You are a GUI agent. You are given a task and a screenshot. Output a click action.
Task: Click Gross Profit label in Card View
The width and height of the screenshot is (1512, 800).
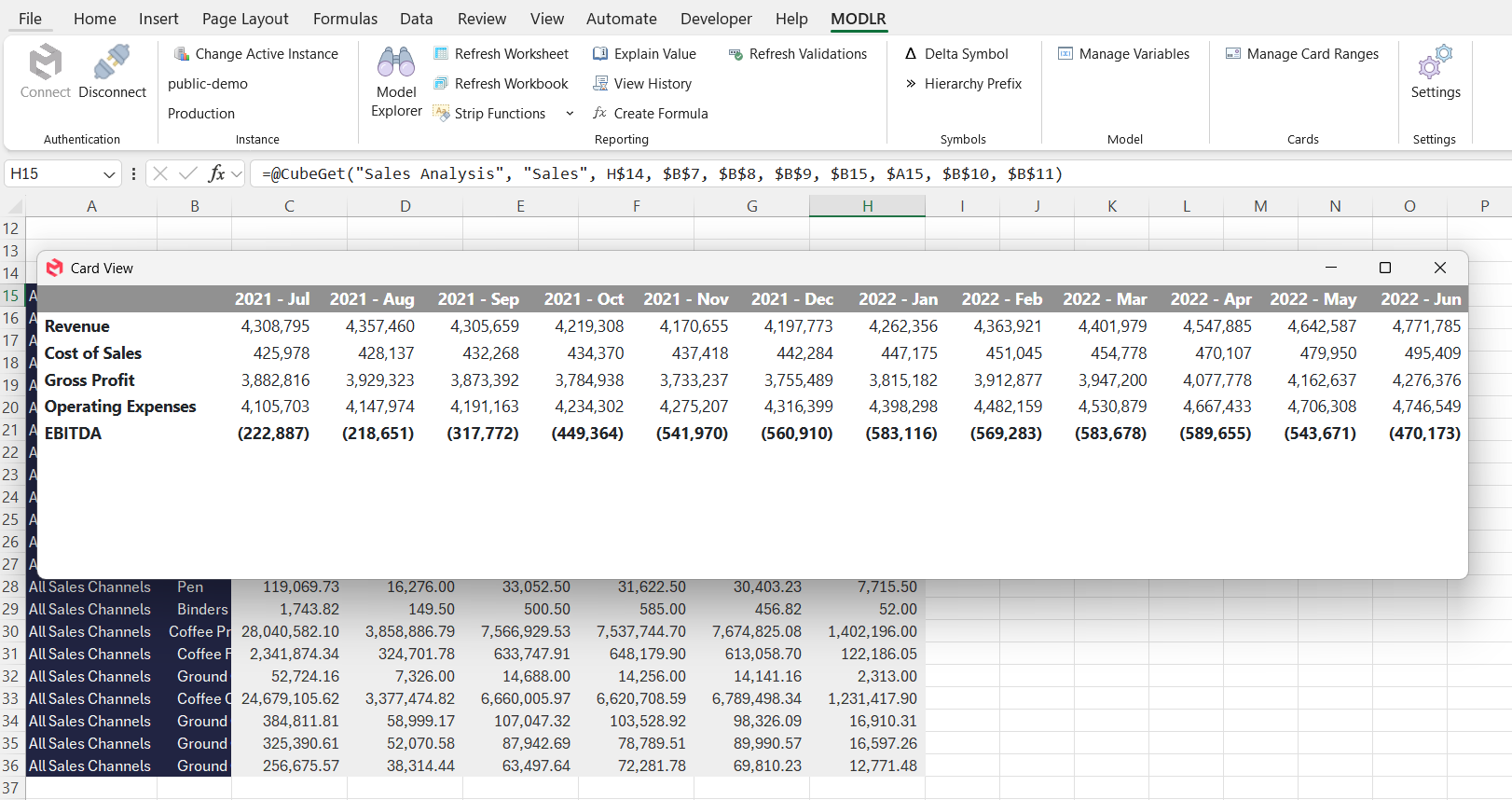(89, 380)
